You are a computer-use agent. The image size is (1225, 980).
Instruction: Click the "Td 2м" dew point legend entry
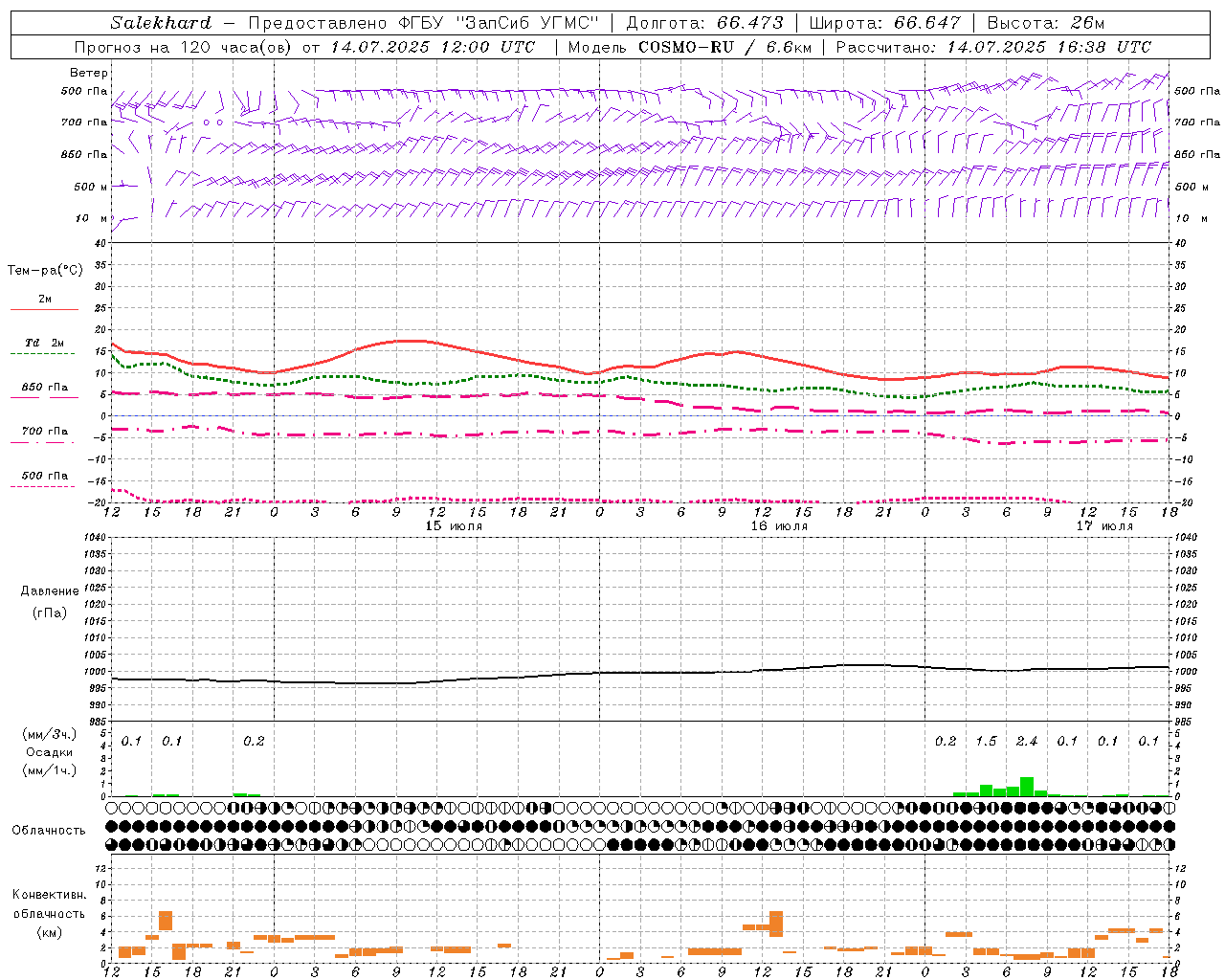pos(44,343)
